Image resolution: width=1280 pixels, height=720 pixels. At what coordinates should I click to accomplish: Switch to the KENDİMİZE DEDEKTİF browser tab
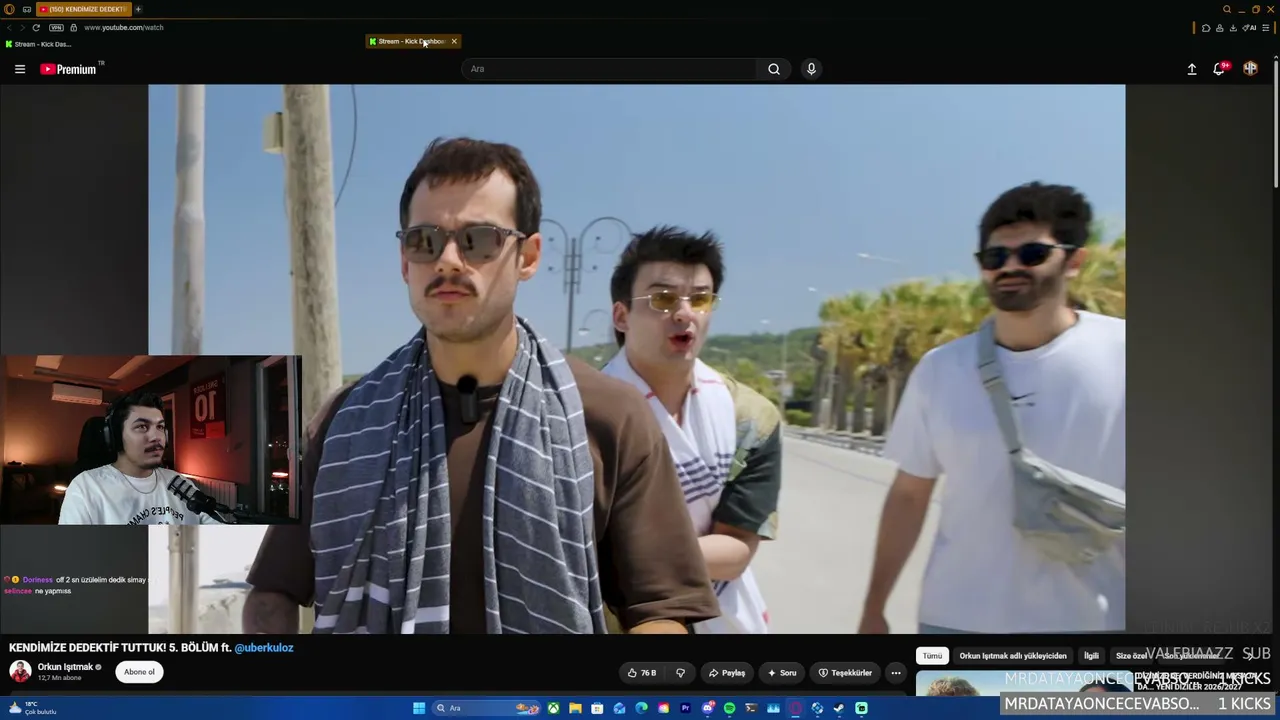click(x=84, y=9)
